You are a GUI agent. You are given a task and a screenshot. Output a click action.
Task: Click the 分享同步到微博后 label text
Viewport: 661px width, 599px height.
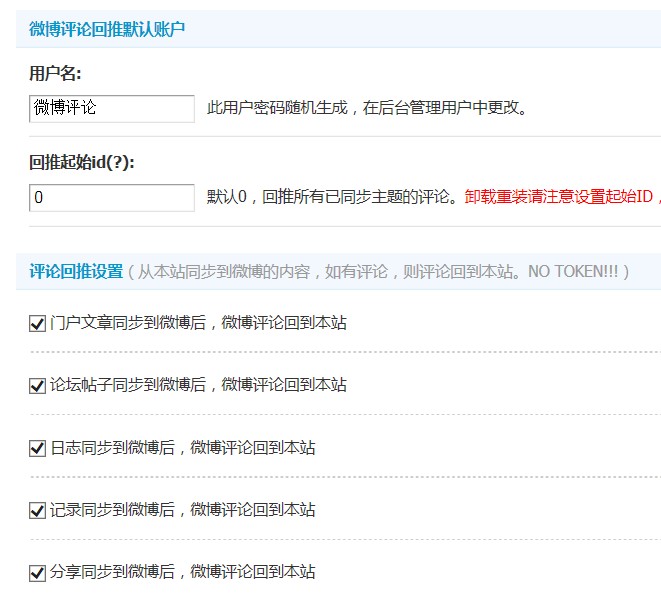pos(182,572)
